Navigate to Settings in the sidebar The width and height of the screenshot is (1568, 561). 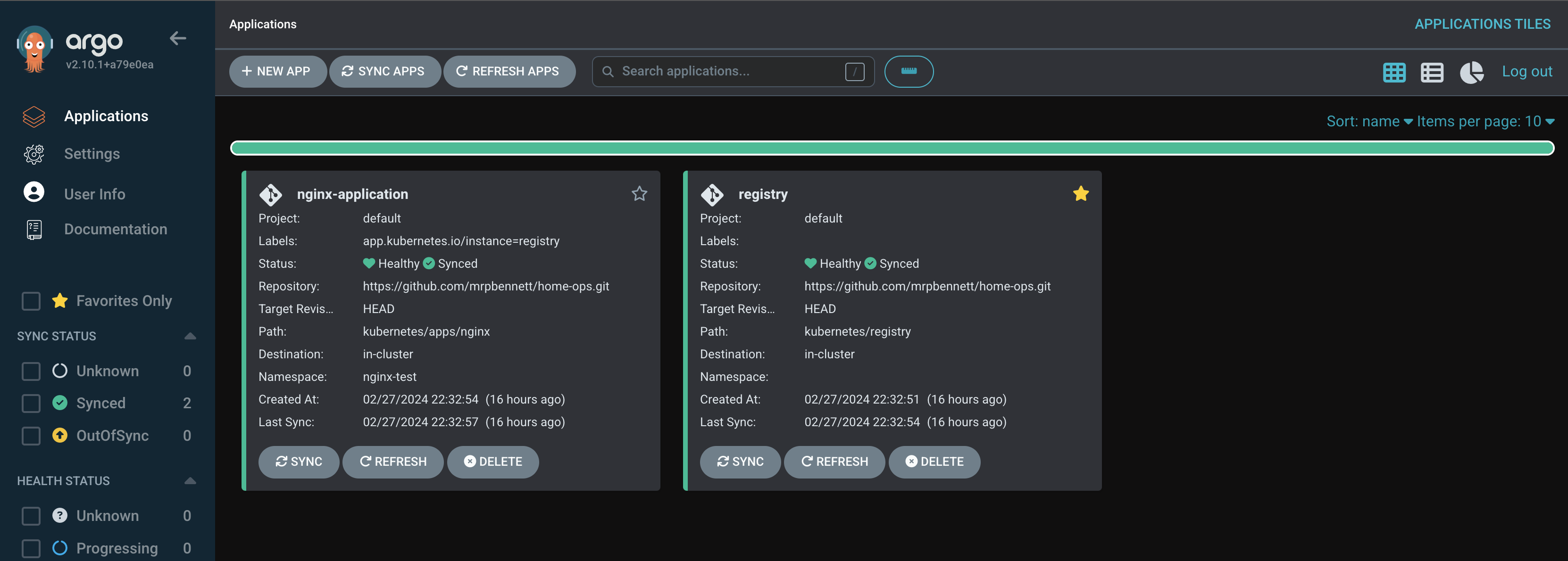[x=92, y=154]
